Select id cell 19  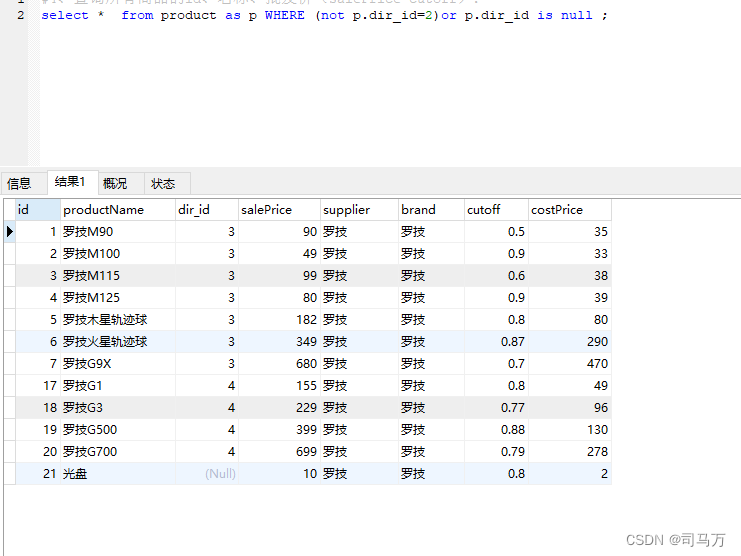point(38,429)
